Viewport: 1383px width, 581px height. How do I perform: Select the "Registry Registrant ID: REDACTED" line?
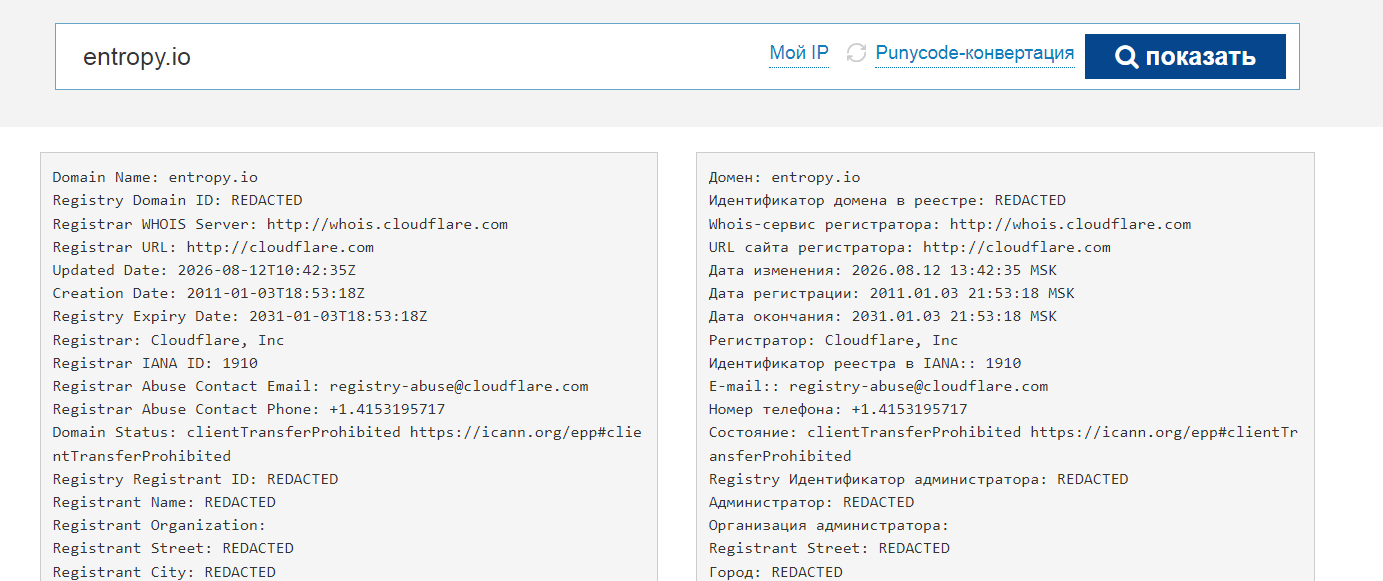(195, 479)
